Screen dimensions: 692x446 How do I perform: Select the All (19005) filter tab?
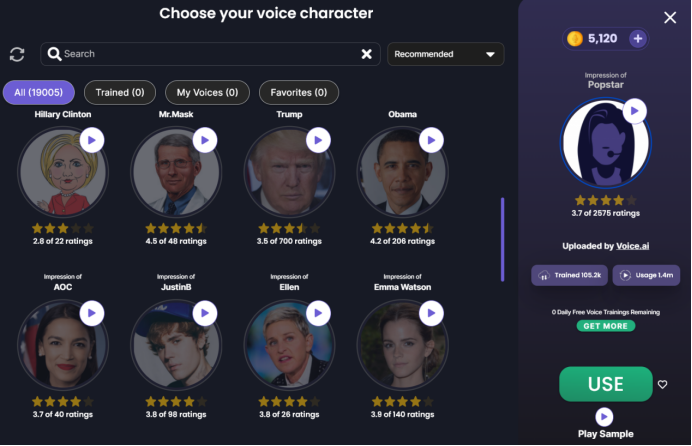click(39, 93)
